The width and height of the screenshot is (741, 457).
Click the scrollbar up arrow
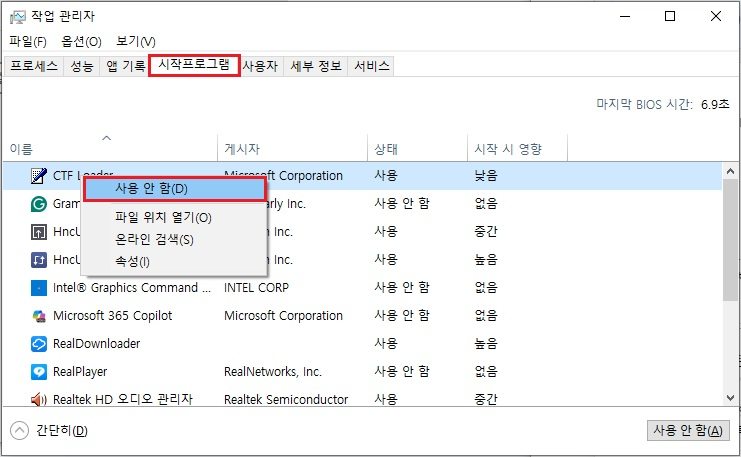[x=731, y=171]
